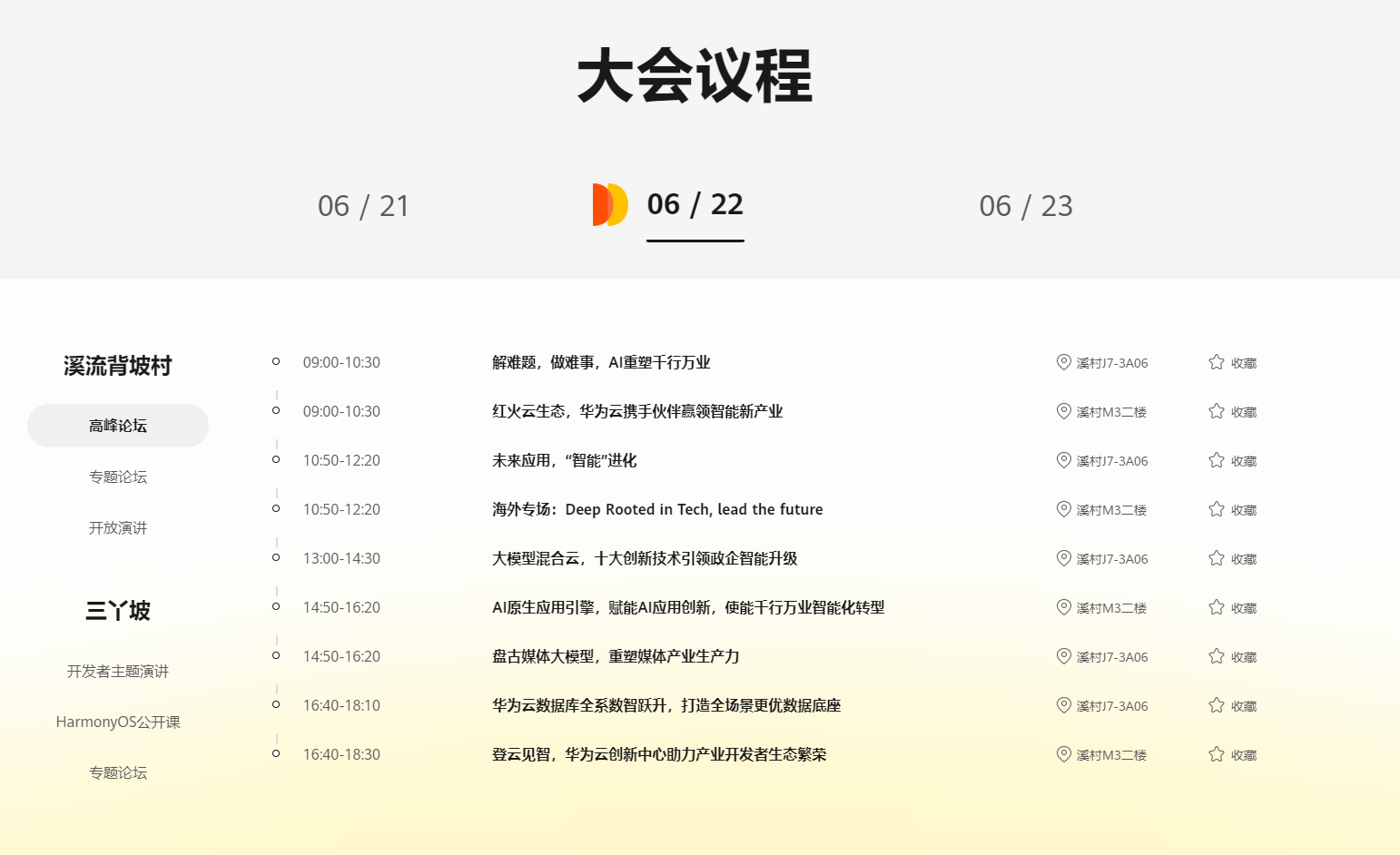Location pin icon for 登云见智 row
Screen dimensions: 1400x855
pyautogui.click(x=1064, y=754)
